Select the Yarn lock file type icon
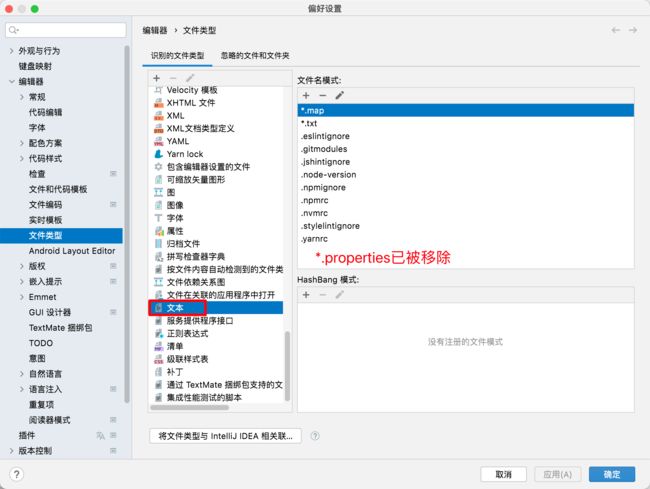 point(158,154)
